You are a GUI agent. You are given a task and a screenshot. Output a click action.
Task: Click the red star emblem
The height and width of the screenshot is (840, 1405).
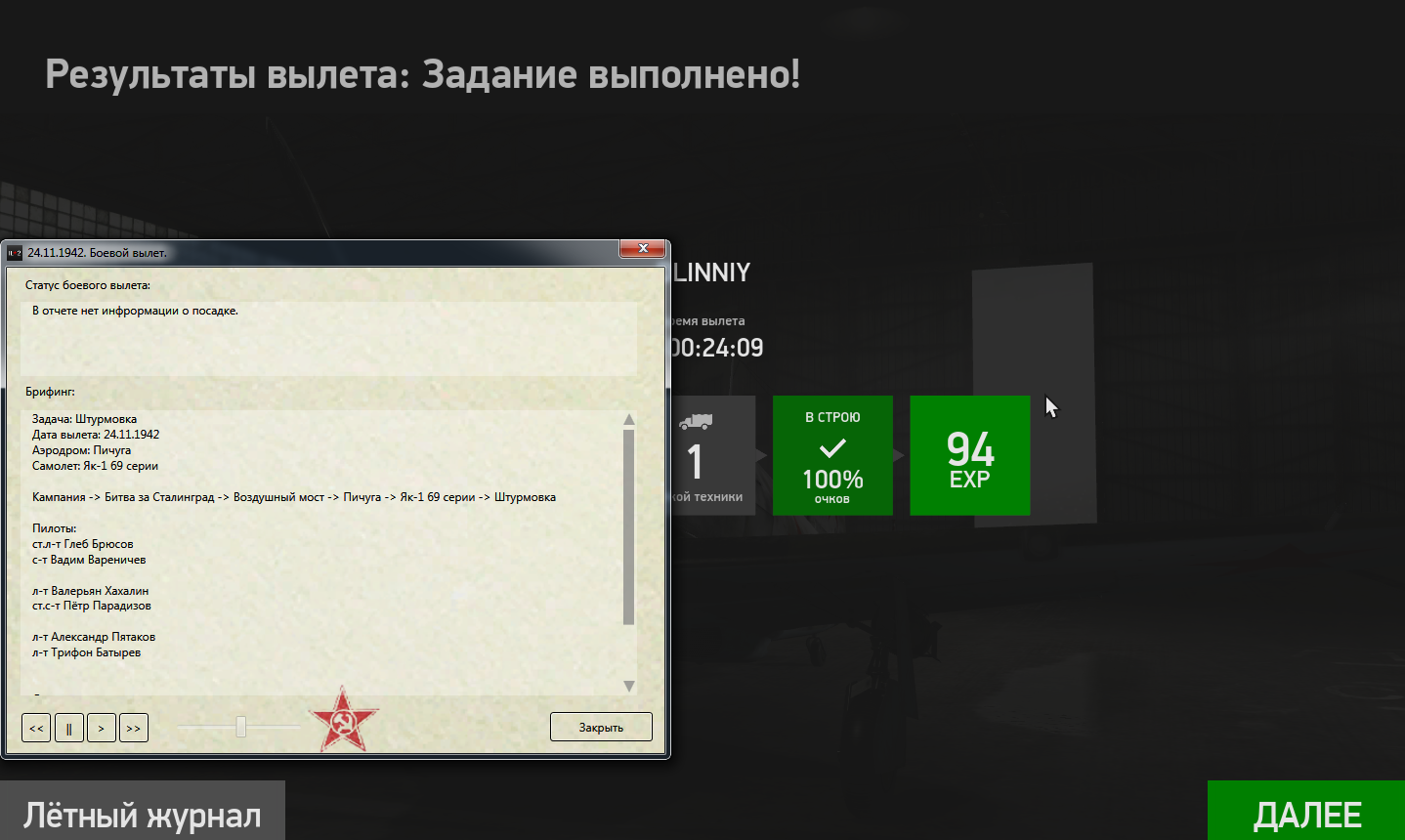pyautogui.click(x=343, y=719)
